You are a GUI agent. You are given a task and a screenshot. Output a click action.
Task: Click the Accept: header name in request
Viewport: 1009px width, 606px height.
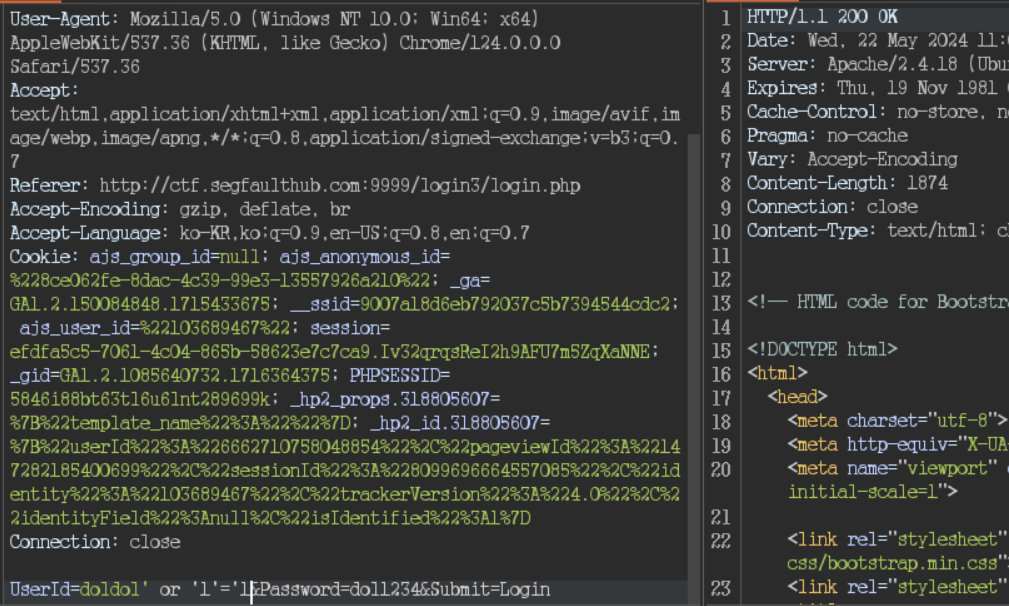point(43,90)
